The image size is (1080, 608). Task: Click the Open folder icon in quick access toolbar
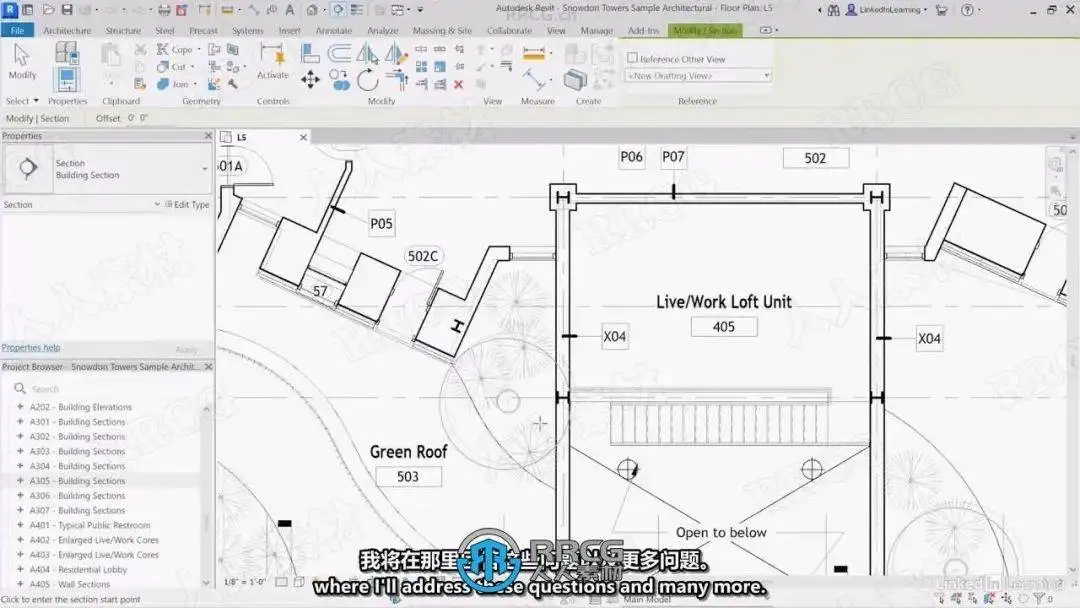pyautogui.click(x=48, y=10)
